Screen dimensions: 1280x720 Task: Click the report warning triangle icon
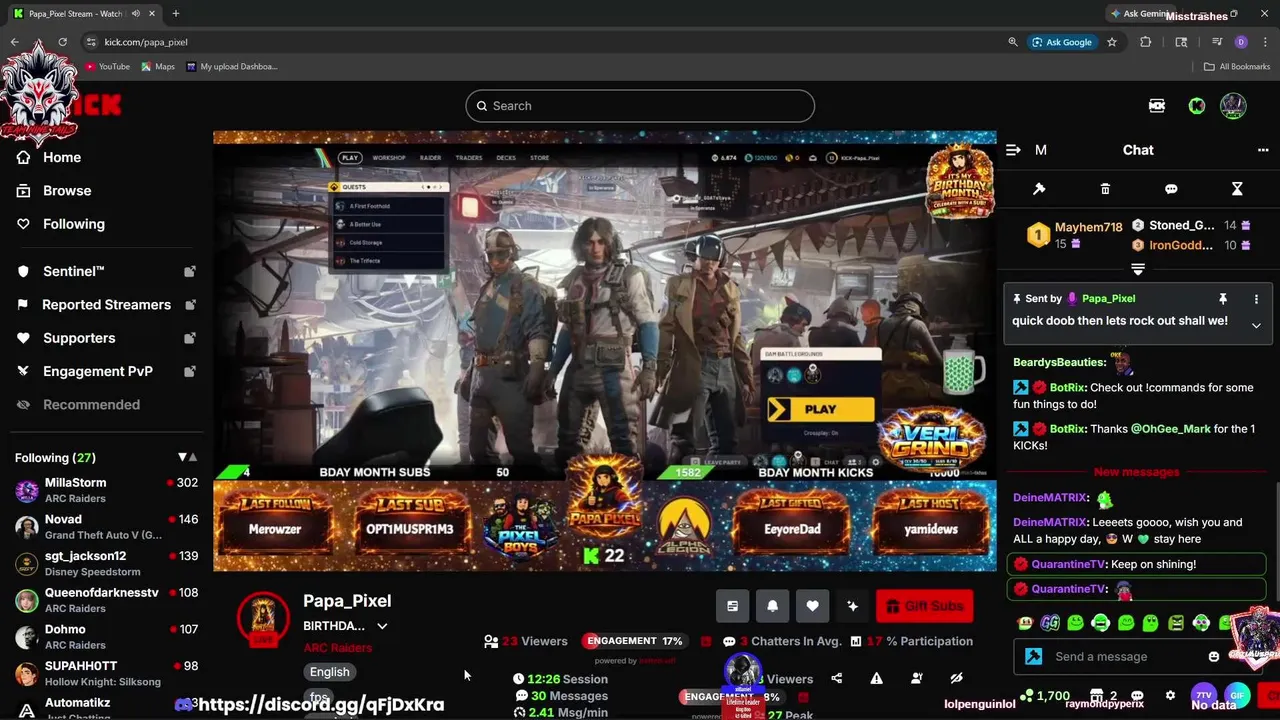point(876,678)
